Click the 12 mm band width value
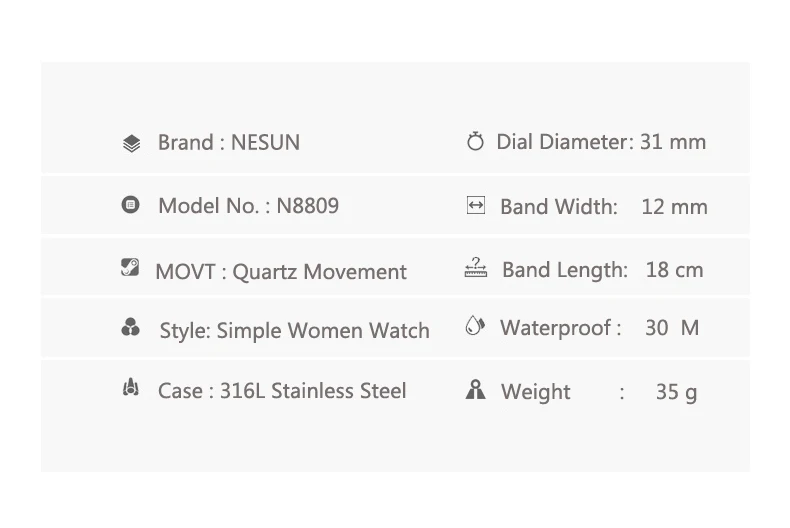This screenshot has width=790, height=528. click(x=675, y=207)
